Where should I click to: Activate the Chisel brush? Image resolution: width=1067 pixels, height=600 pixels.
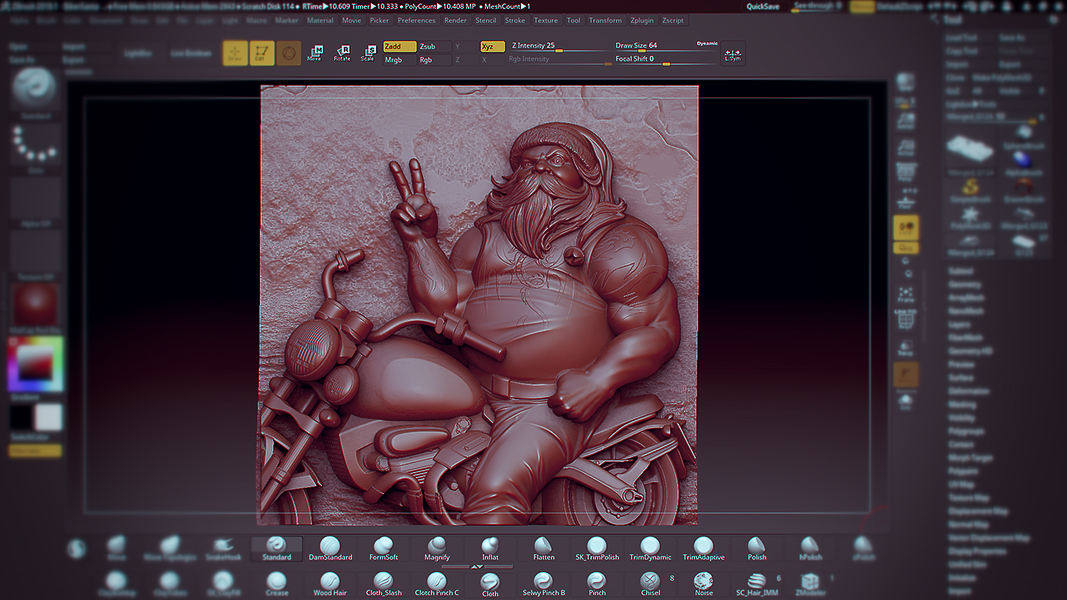[x=650, y=583]
